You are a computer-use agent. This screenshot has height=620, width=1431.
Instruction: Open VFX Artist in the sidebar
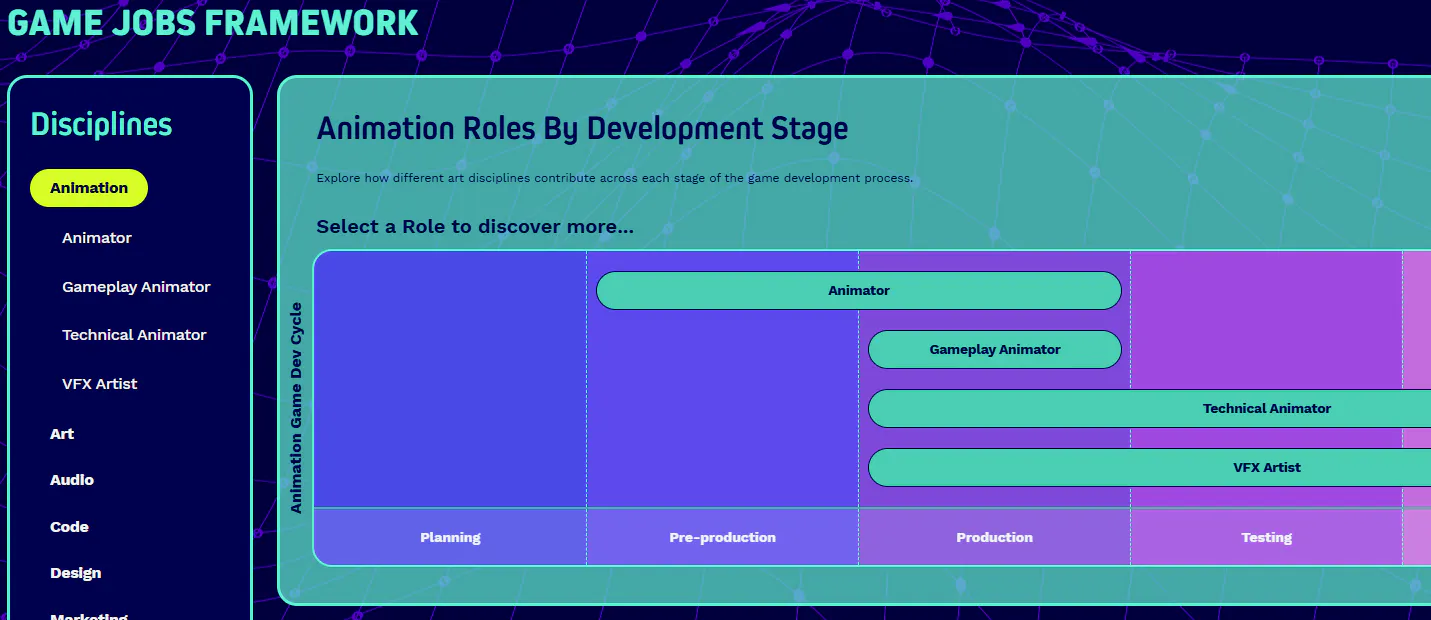100,384
